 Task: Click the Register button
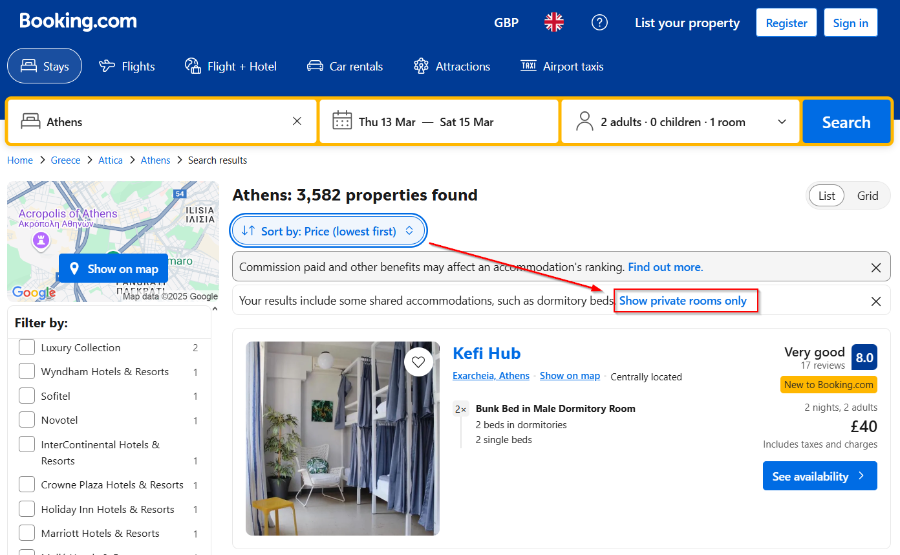click(786, 22)
